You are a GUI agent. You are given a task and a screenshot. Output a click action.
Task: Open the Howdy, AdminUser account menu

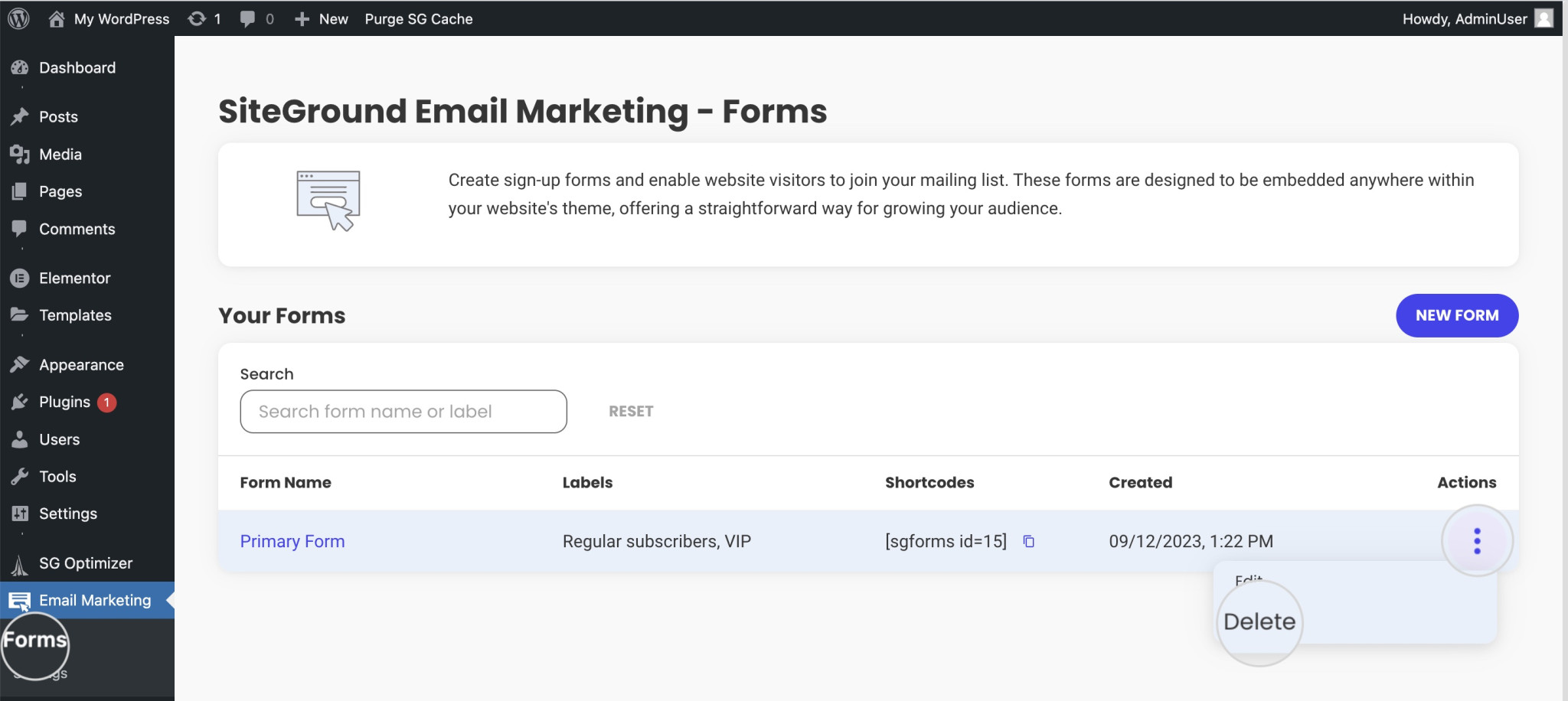[1478, 18]
